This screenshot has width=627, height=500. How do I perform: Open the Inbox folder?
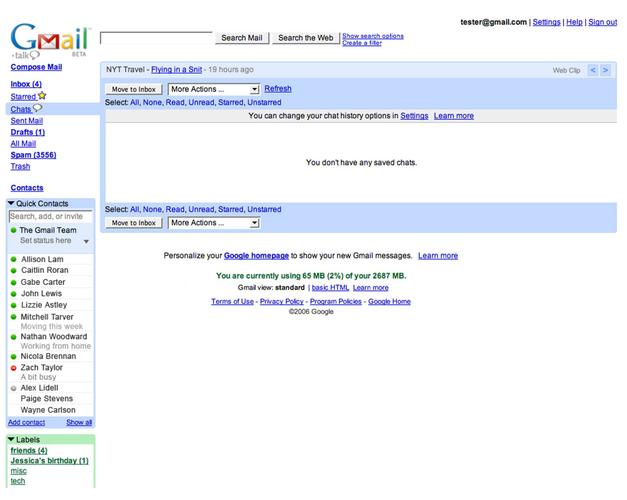tap(25, 84)
